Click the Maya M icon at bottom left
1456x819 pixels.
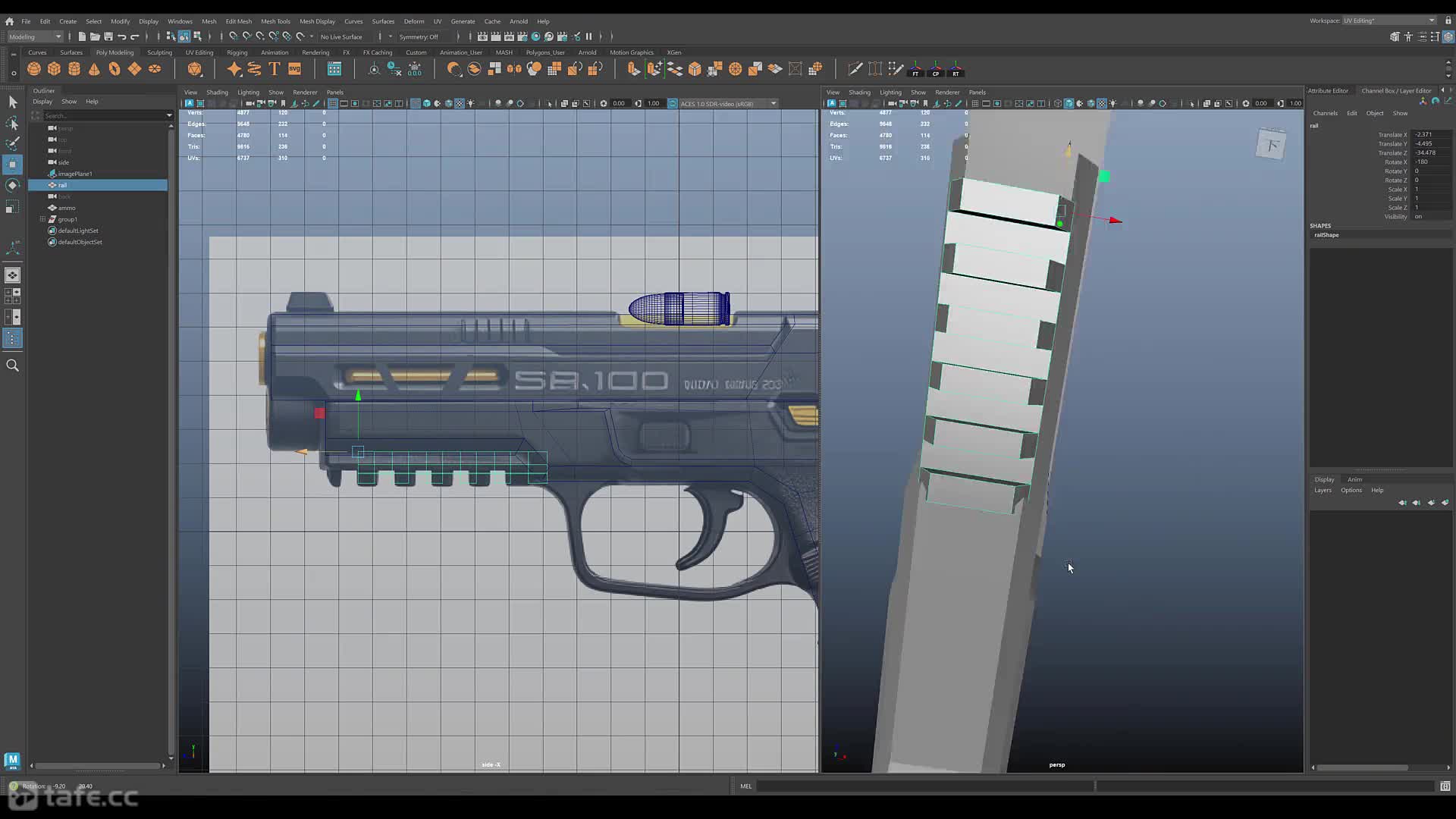12,761
